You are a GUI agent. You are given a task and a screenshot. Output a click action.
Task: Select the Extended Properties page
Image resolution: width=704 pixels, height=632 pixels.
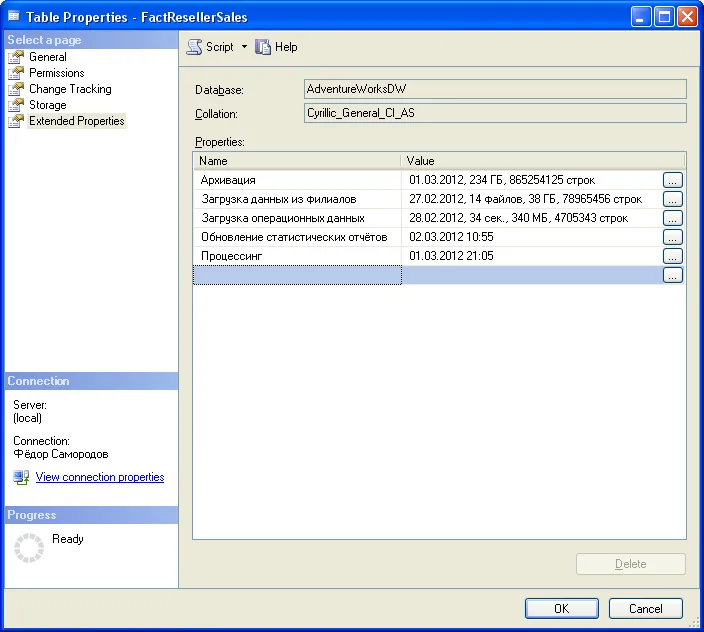(76, 121)
